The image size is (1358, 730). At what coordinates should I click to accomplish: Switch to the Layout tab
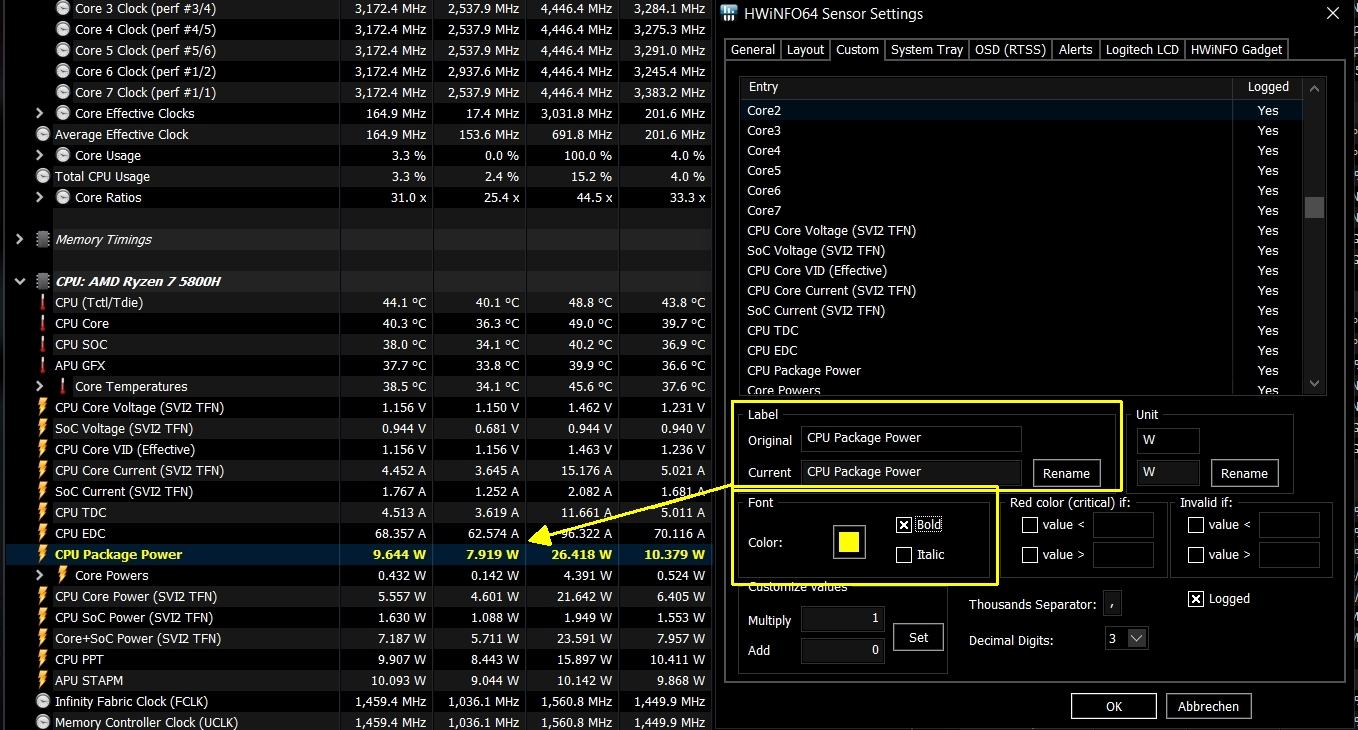(x=805, y=50)
